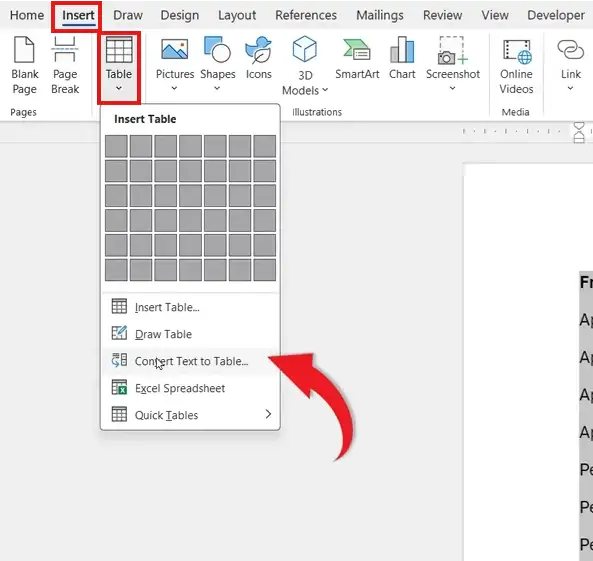
Task: Select the bottom-right cell of table grid
Action: 265,270
